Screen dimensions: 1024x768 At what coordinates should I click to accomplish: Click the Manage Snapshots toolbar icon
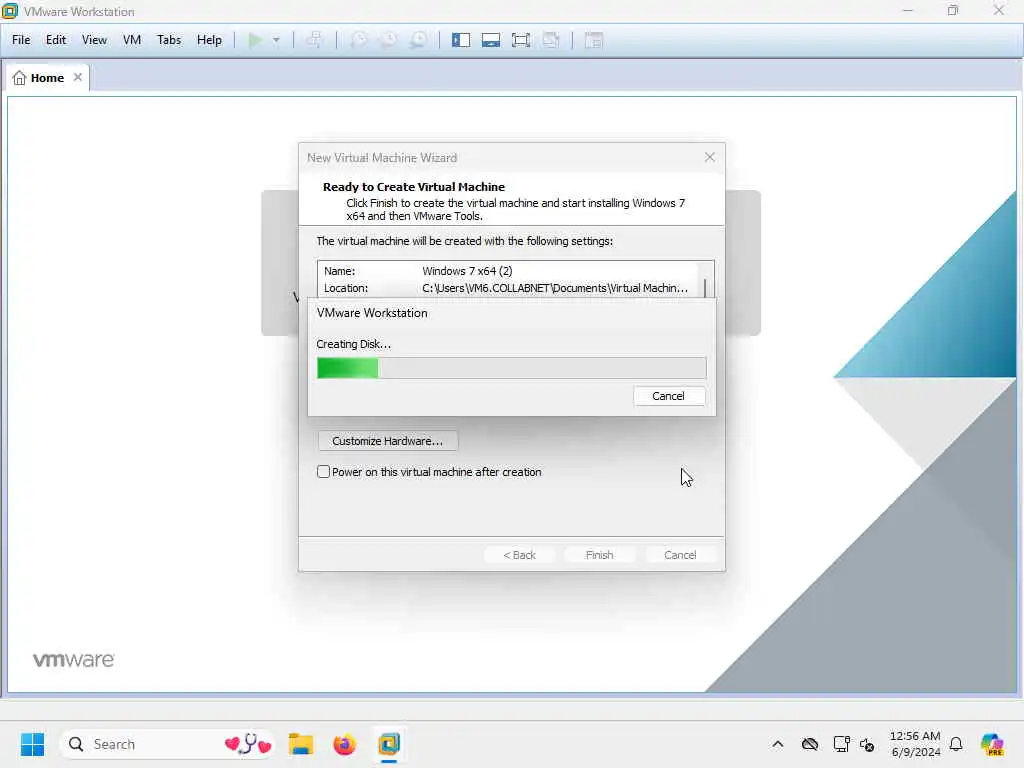(x=419, y=40)
